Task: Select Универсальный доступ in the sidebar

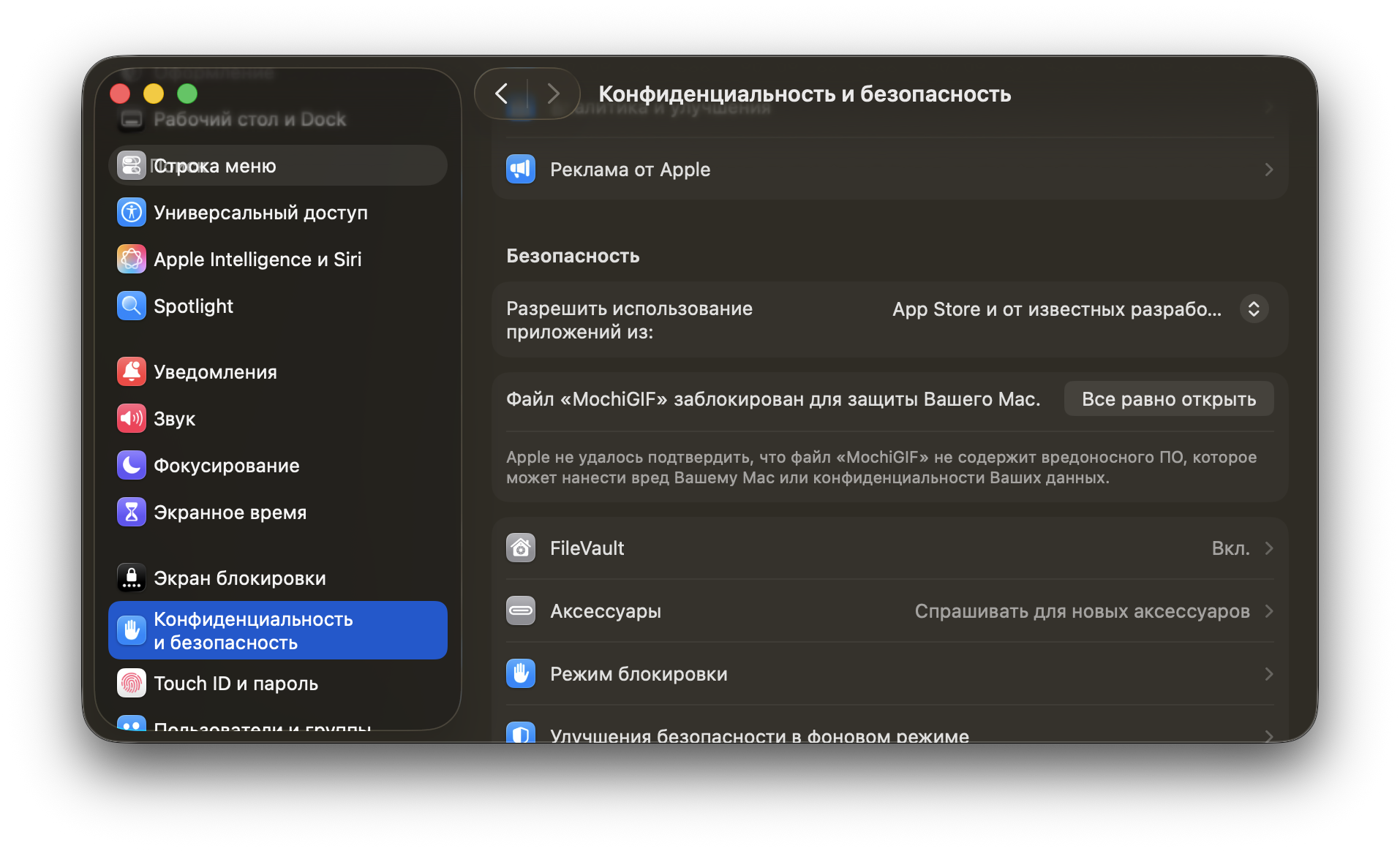Action: pos(278,213)
